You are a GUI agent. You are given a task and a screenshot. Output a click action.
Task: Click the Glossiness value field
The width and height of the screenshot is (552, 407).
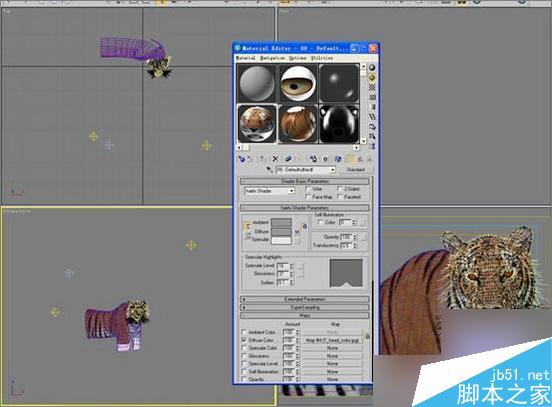(283, 274)
